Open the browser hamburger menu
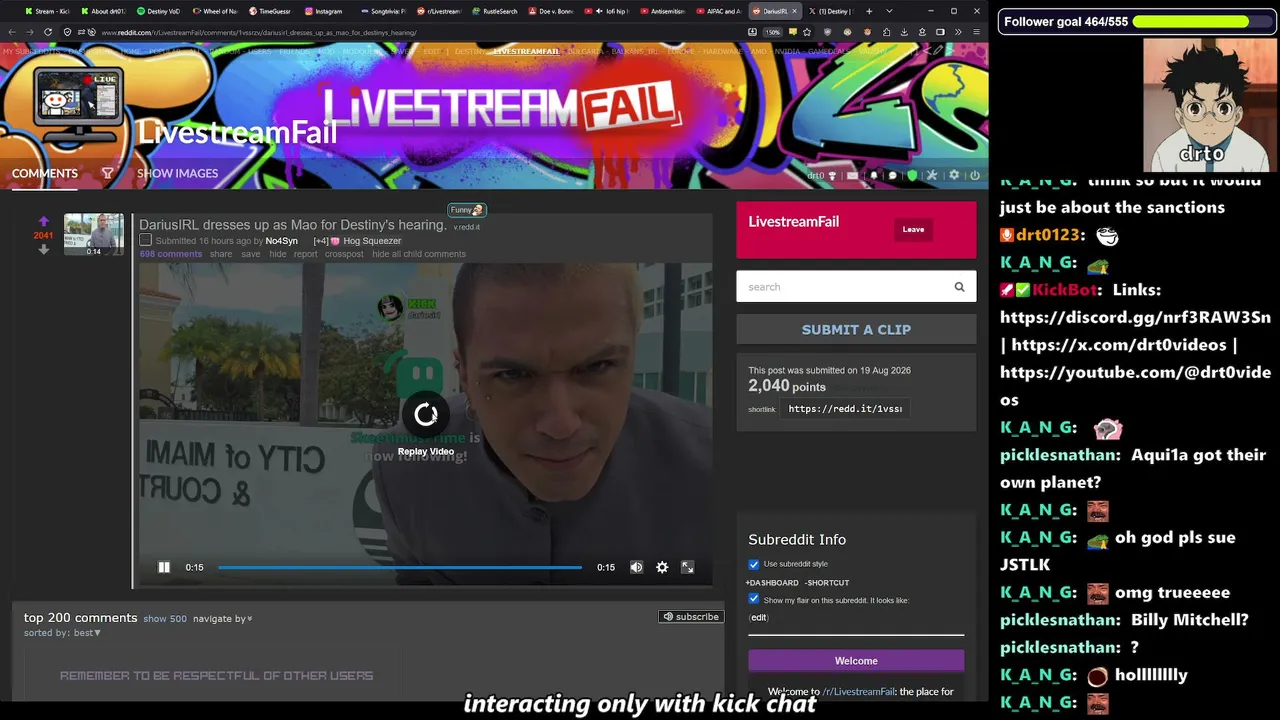The image size is (1280, 720). 976,32
